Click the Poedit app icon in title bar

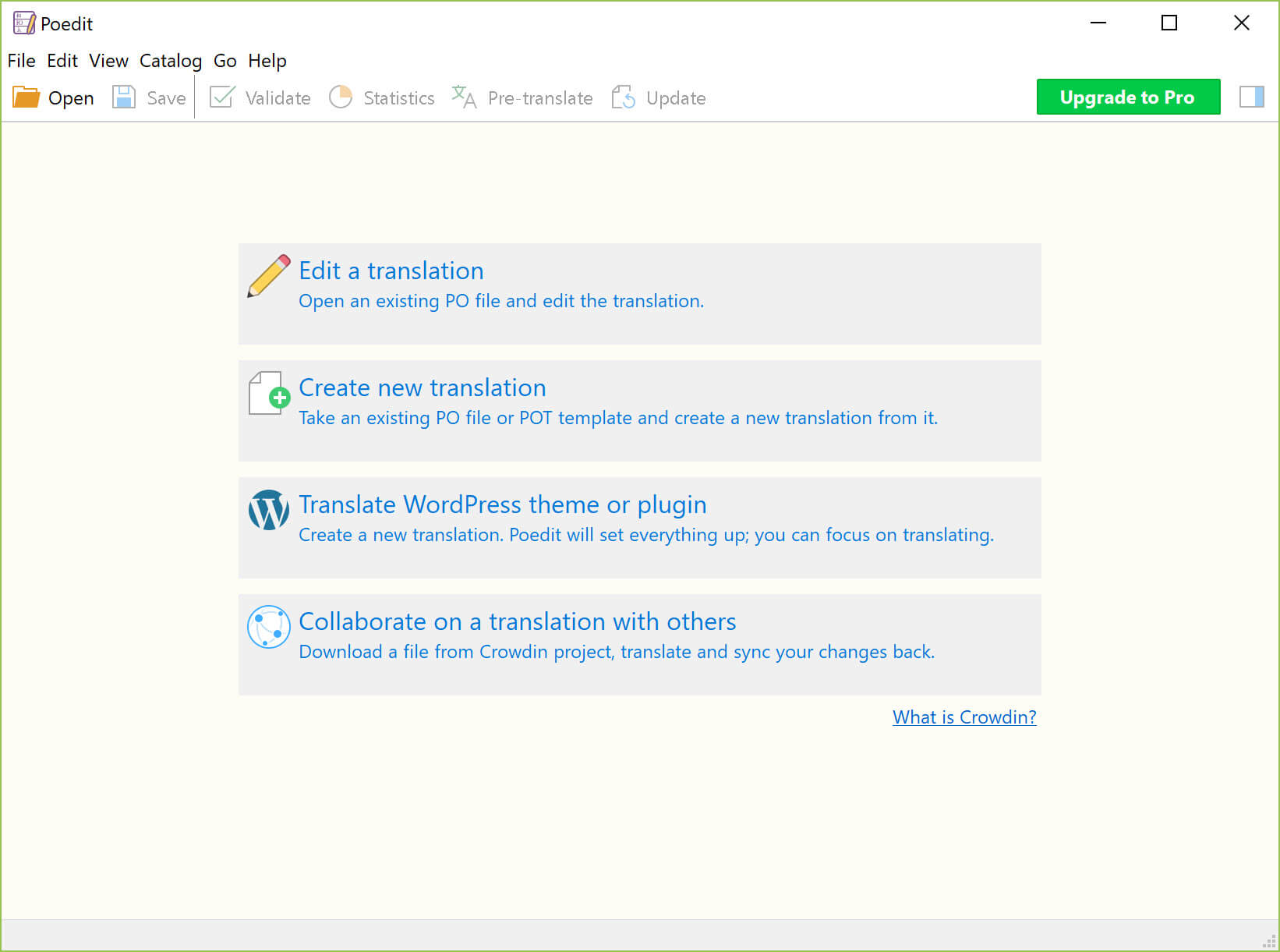click(x=24, y=23)
